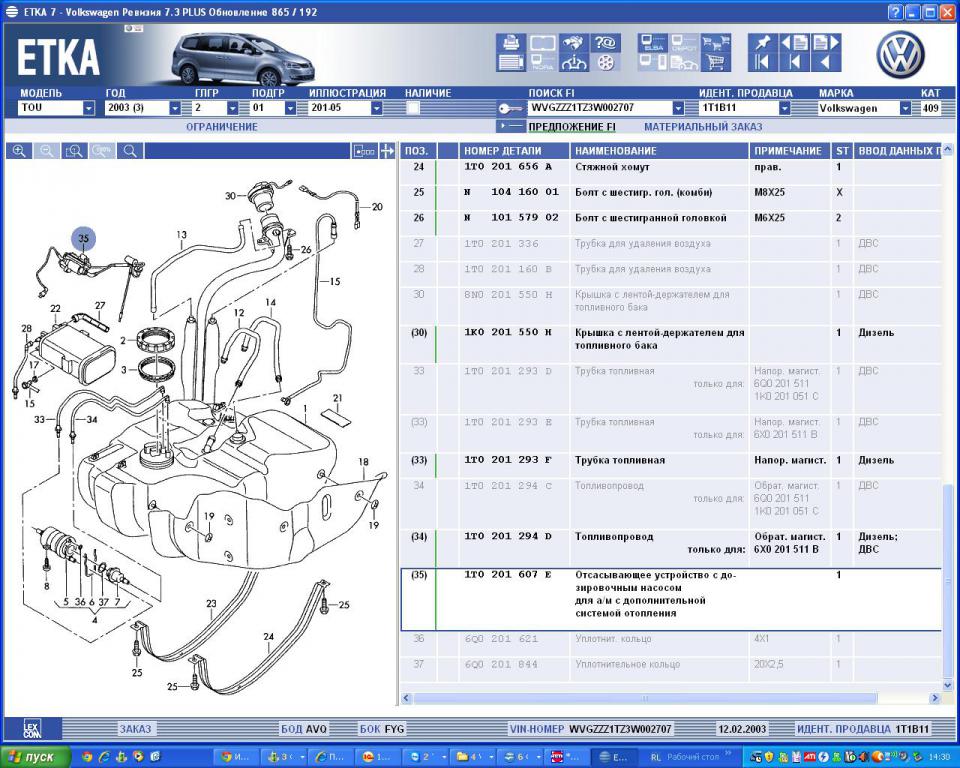
Task: Click callout number 30 in the diagram
Action: click(x=230, y=196)
